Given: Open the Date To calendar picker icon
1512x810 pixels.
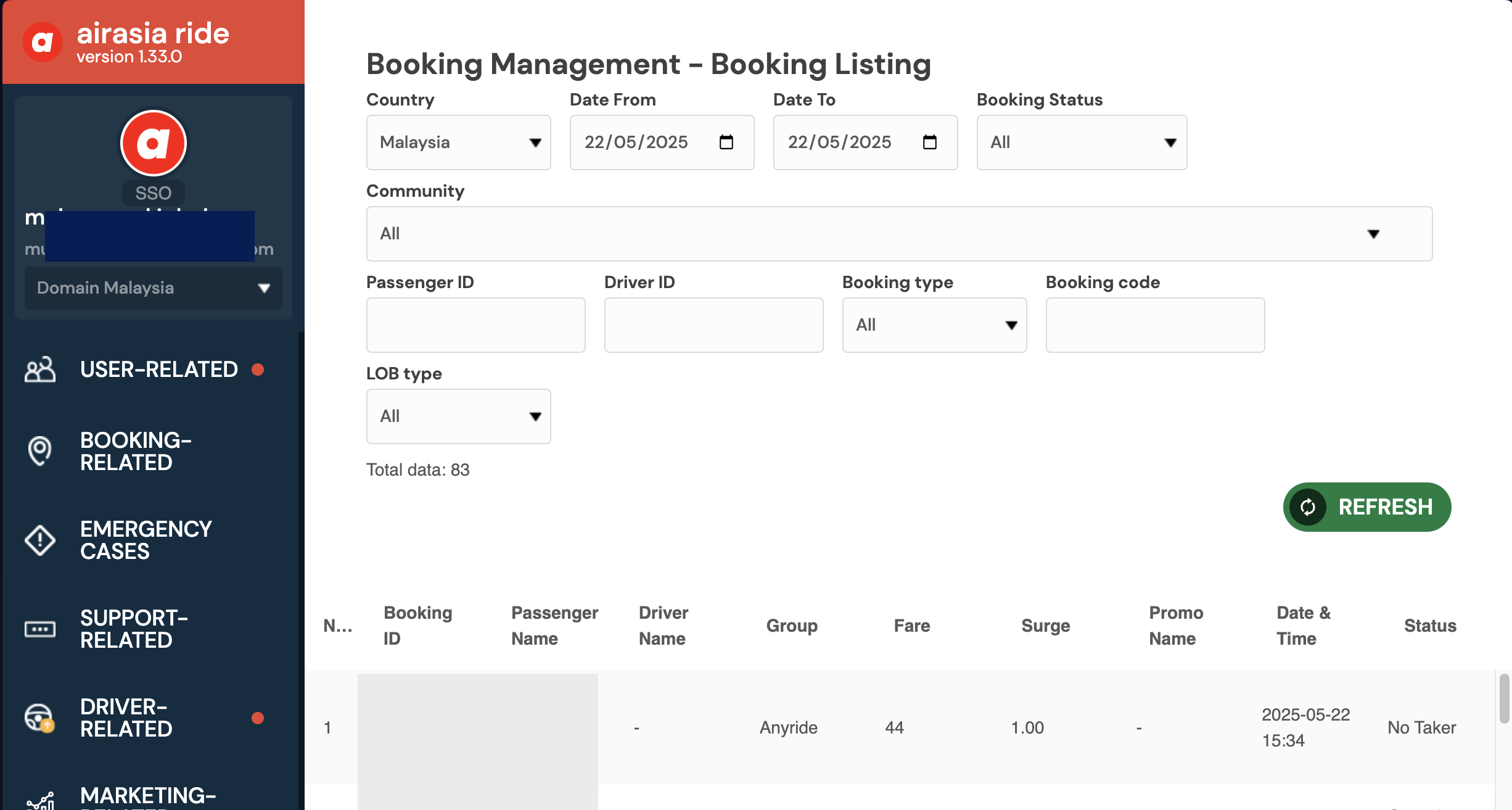Looking at the screenshot, I should click(930, 143).
